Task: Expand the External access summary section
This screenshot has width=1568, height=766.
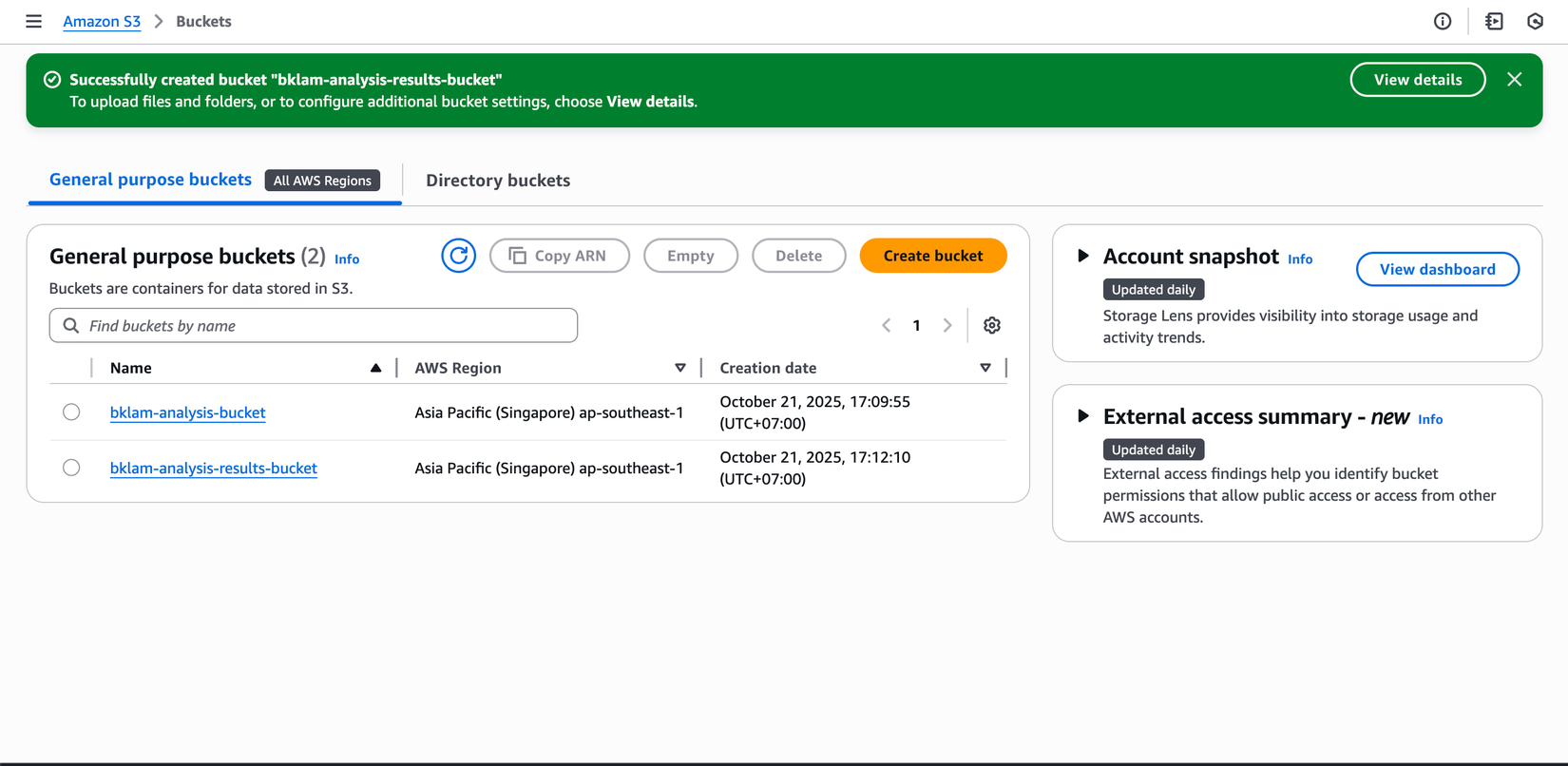Action: click(x=1082, y=416)
